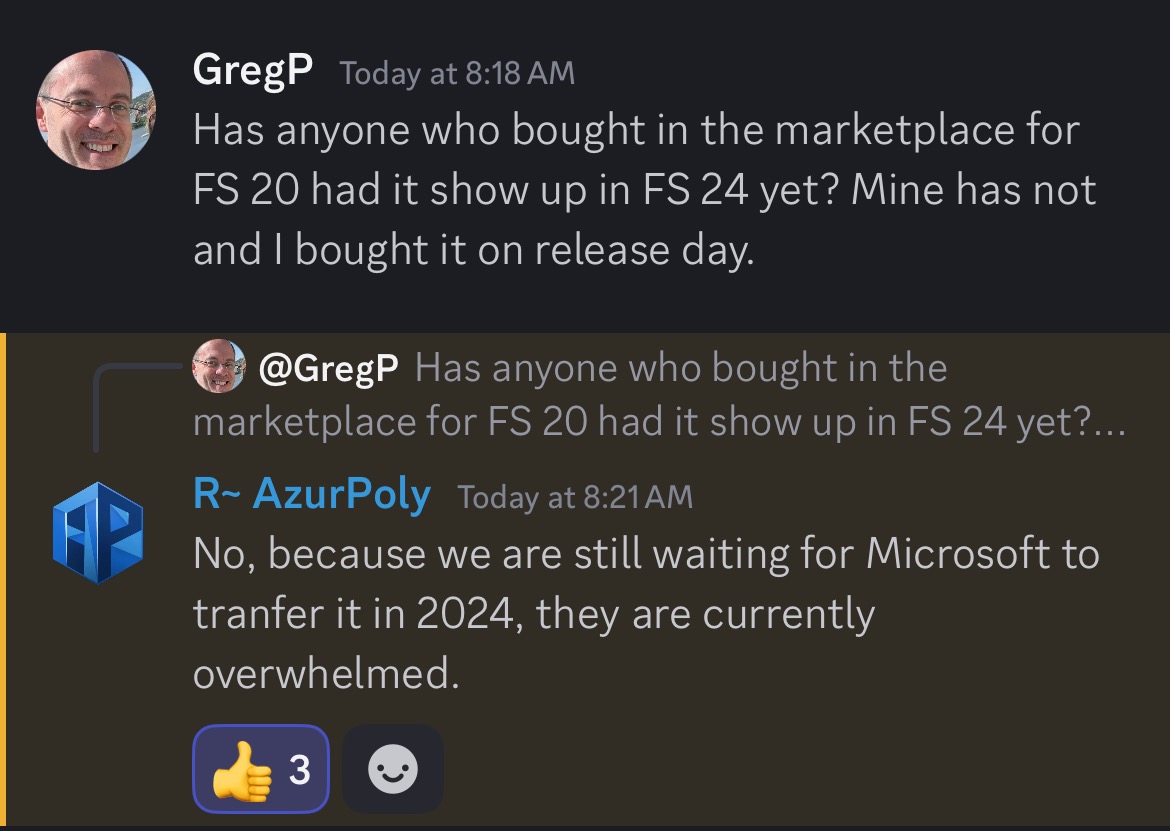Click 'and I bought it on release day.' line
Screen dimensions: 1170x831
point(474,249)
